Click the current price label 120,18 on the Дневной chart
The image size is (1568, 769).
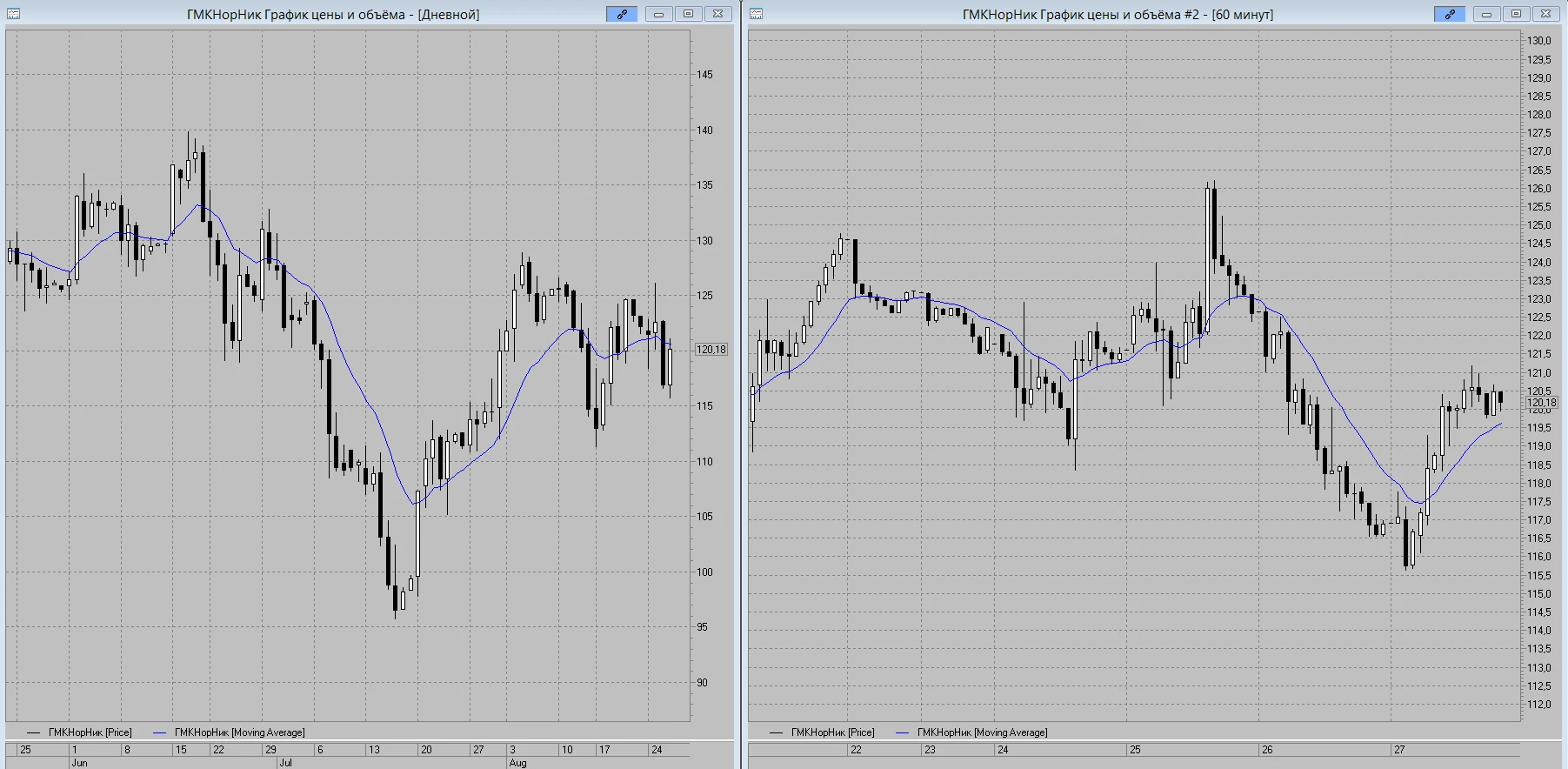click(711, 350)
